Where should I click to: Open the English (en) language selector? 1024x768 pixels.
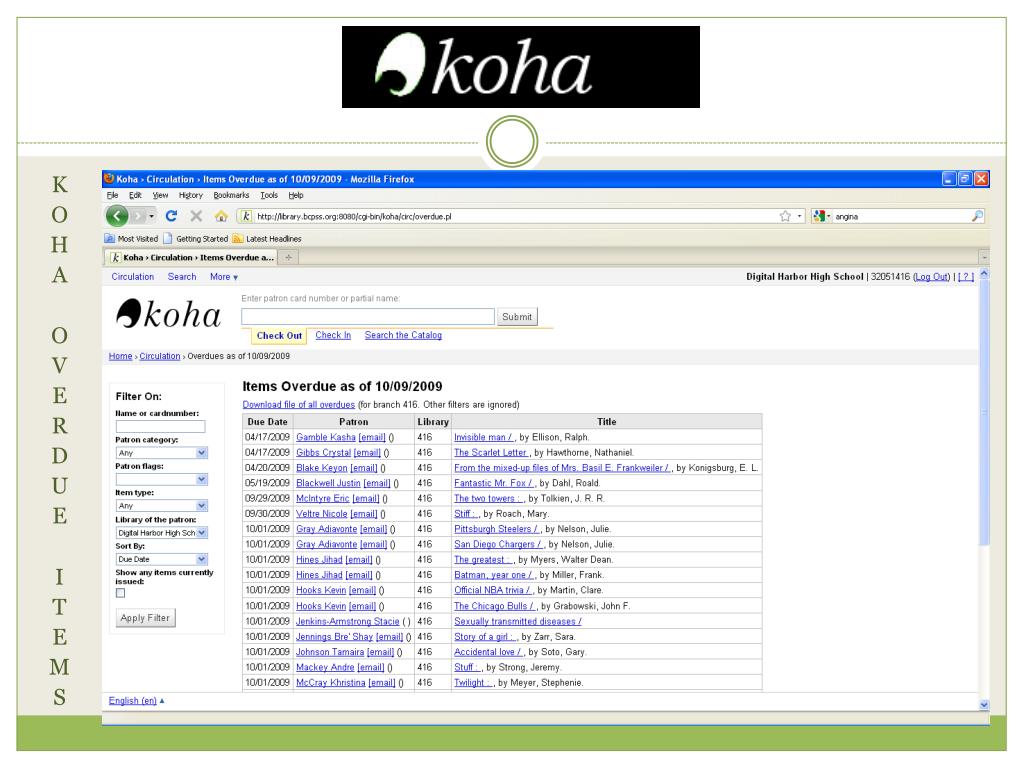136,701
